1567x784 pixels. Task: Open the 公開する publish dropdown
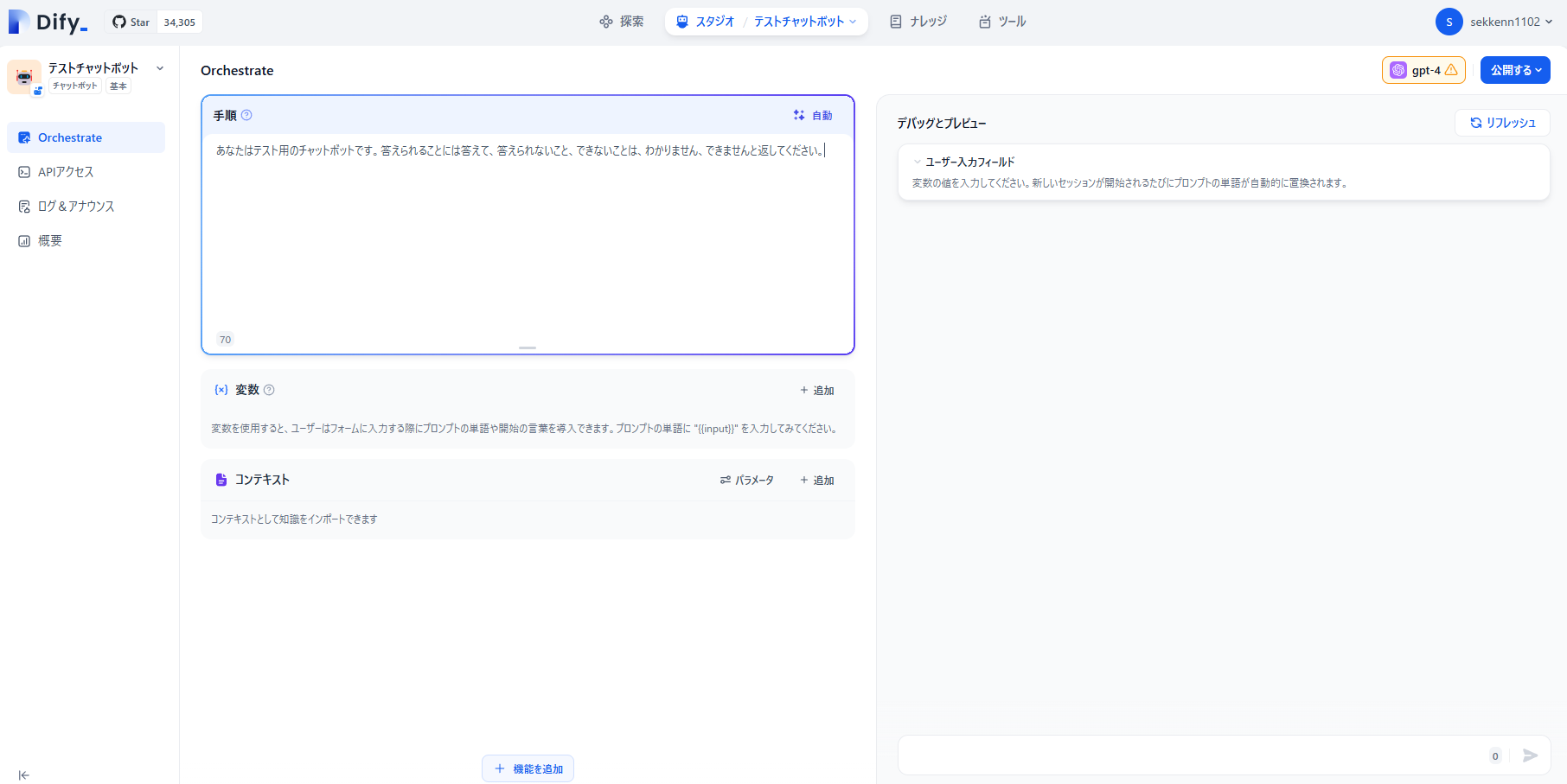(x=1515, y=70)
